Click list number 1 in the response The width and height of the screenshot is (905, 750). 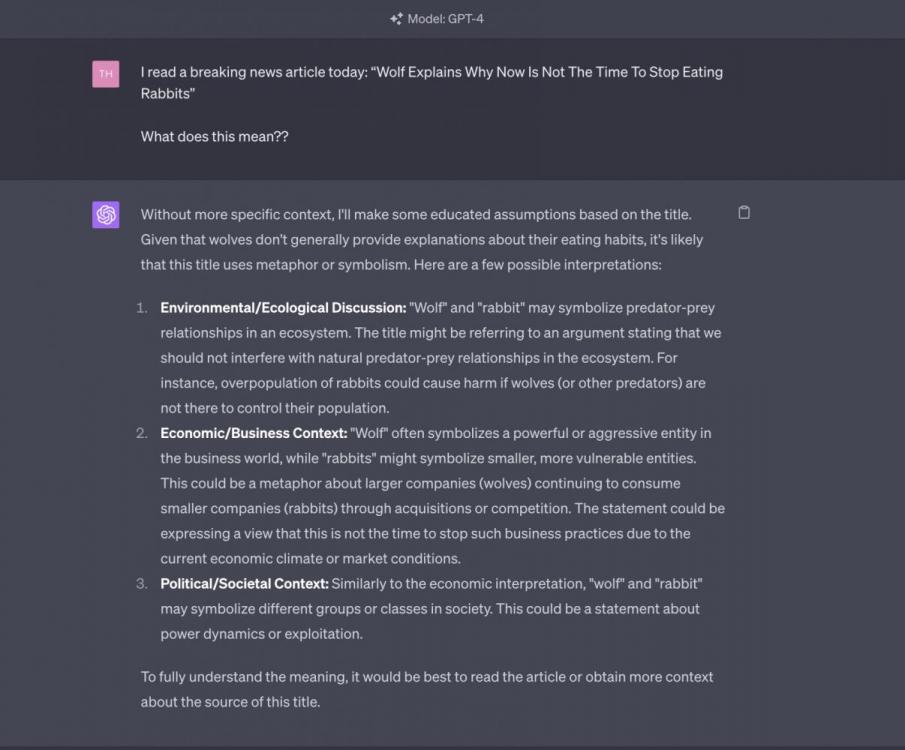(142, 308)
